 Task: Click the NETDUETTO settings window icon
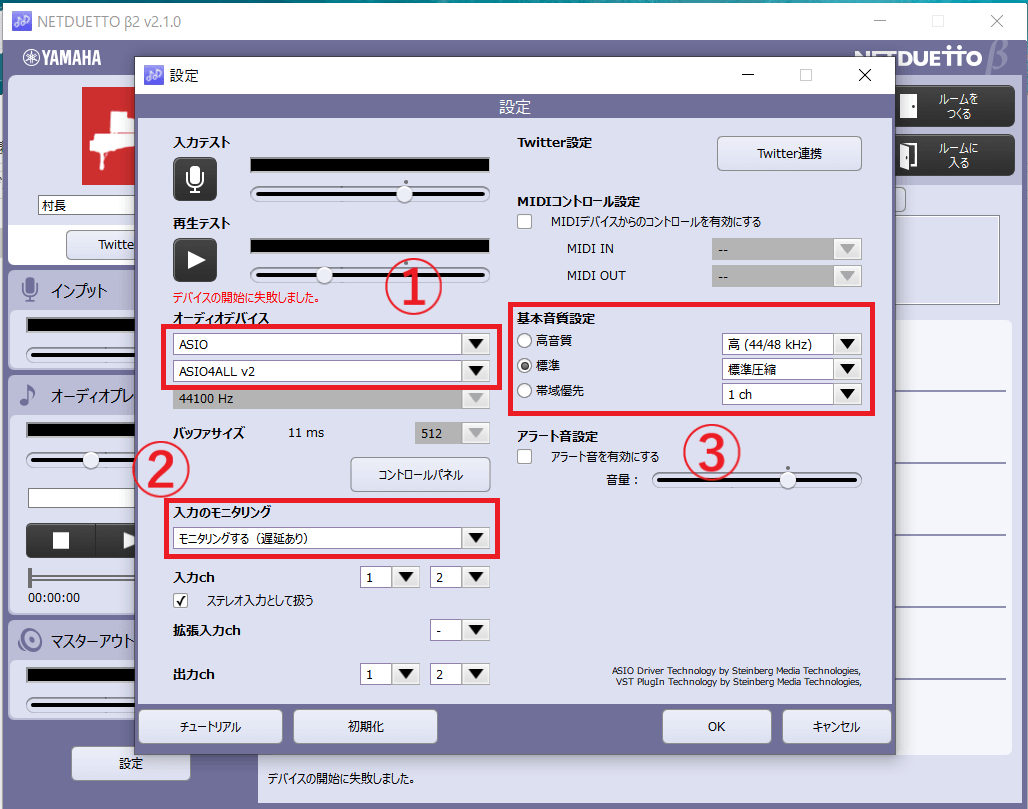click(x=154, y=75)
